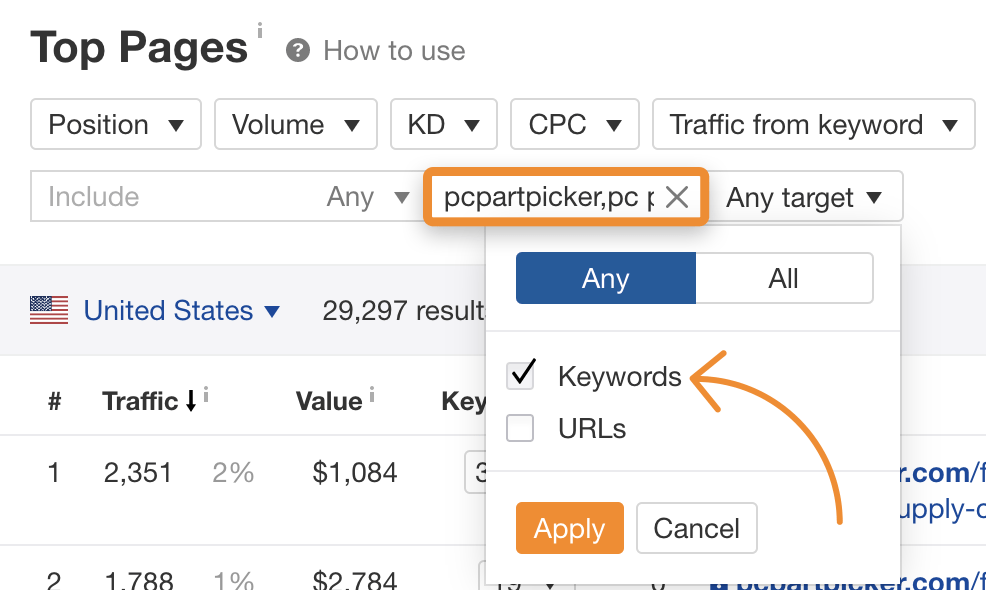The height and width of the screenshot is (590, 986).
Task: Click inside the Include filter input field
Action: (x=150, y=196)
